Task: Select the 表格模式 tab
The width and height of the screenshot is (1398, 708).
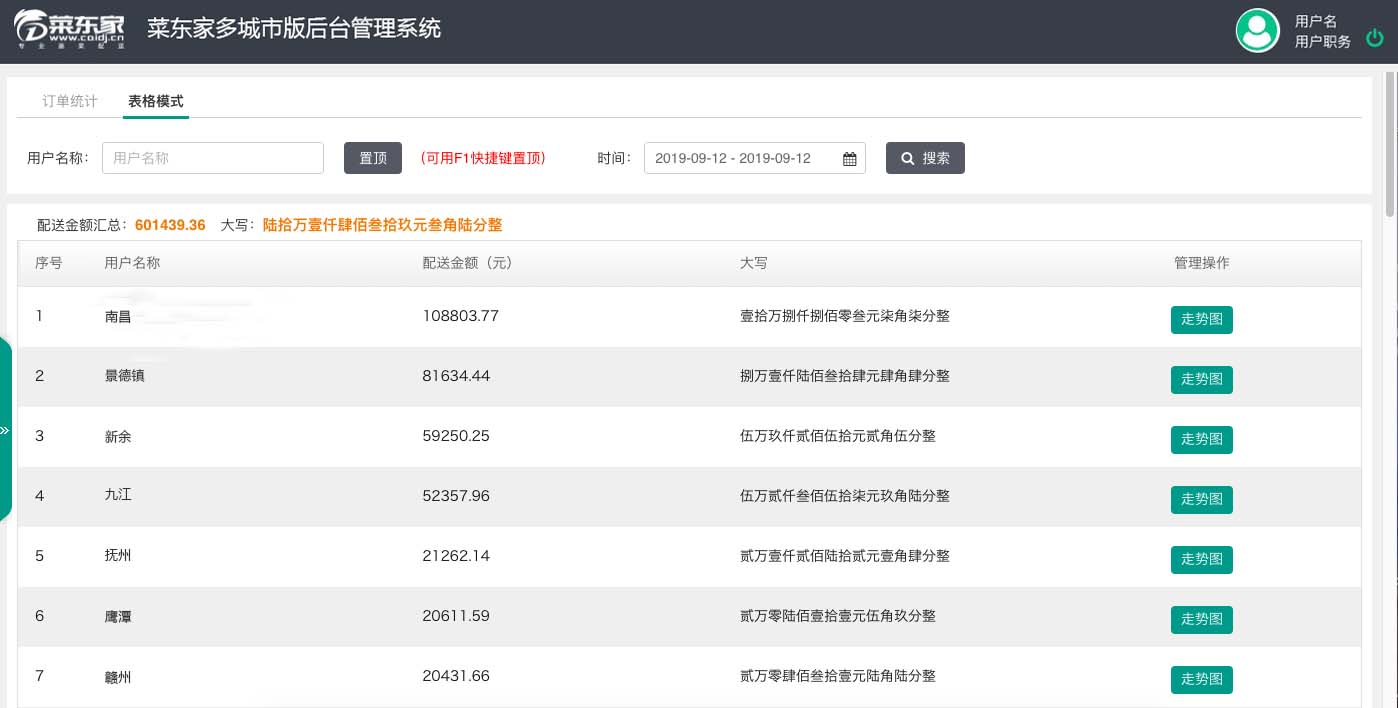Action: pyautogui.click(x=155, y=101)
